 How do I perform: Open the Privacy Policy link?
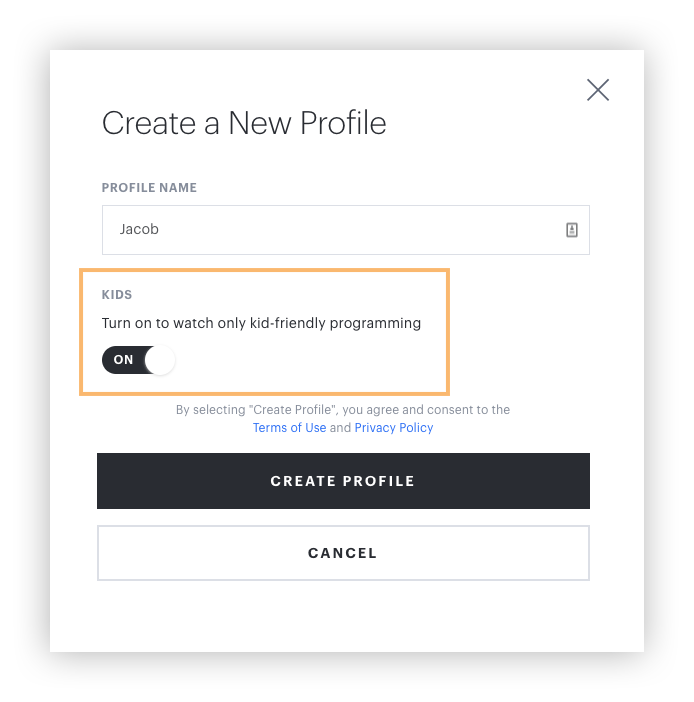pos(394,428)
